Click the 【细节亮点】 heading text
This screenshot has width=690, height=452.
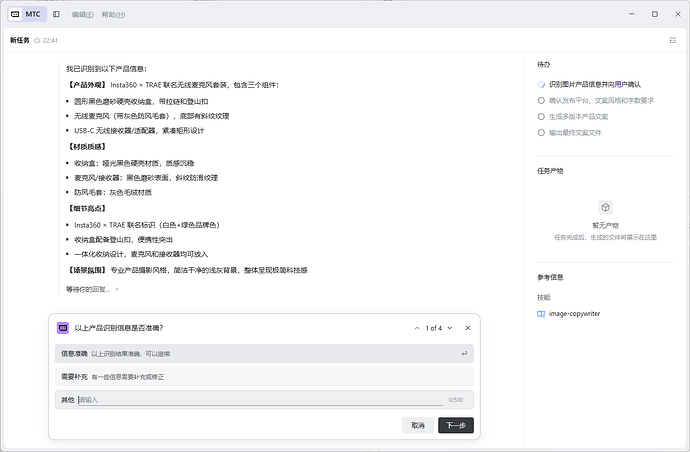coord(86,208)
